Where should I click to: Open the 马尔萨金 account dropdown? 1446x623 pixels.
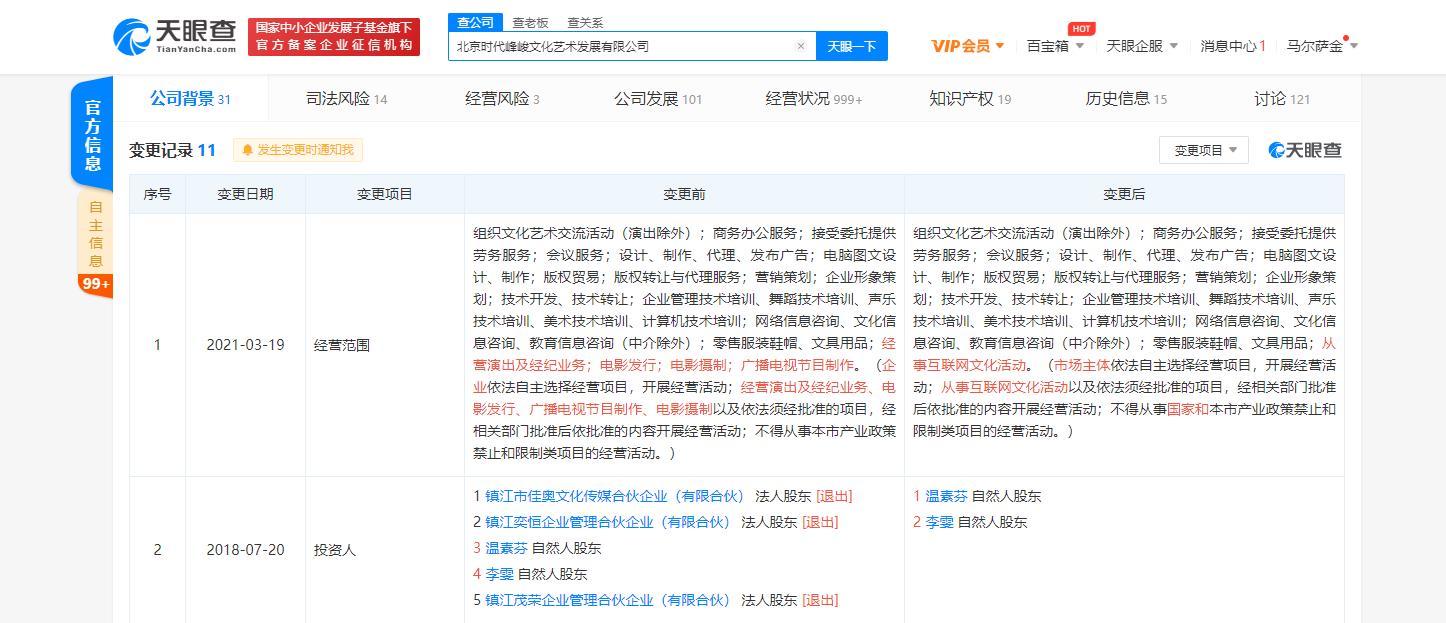[1316, 46]
